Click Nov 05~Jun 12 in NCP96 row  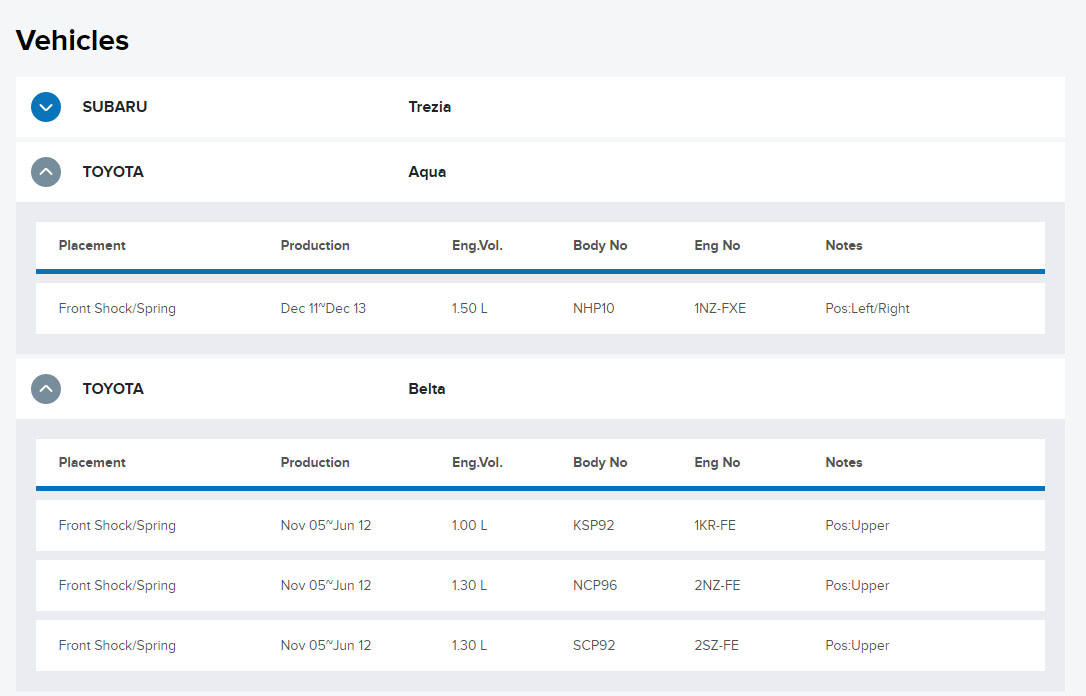click(x=326, y=585)
